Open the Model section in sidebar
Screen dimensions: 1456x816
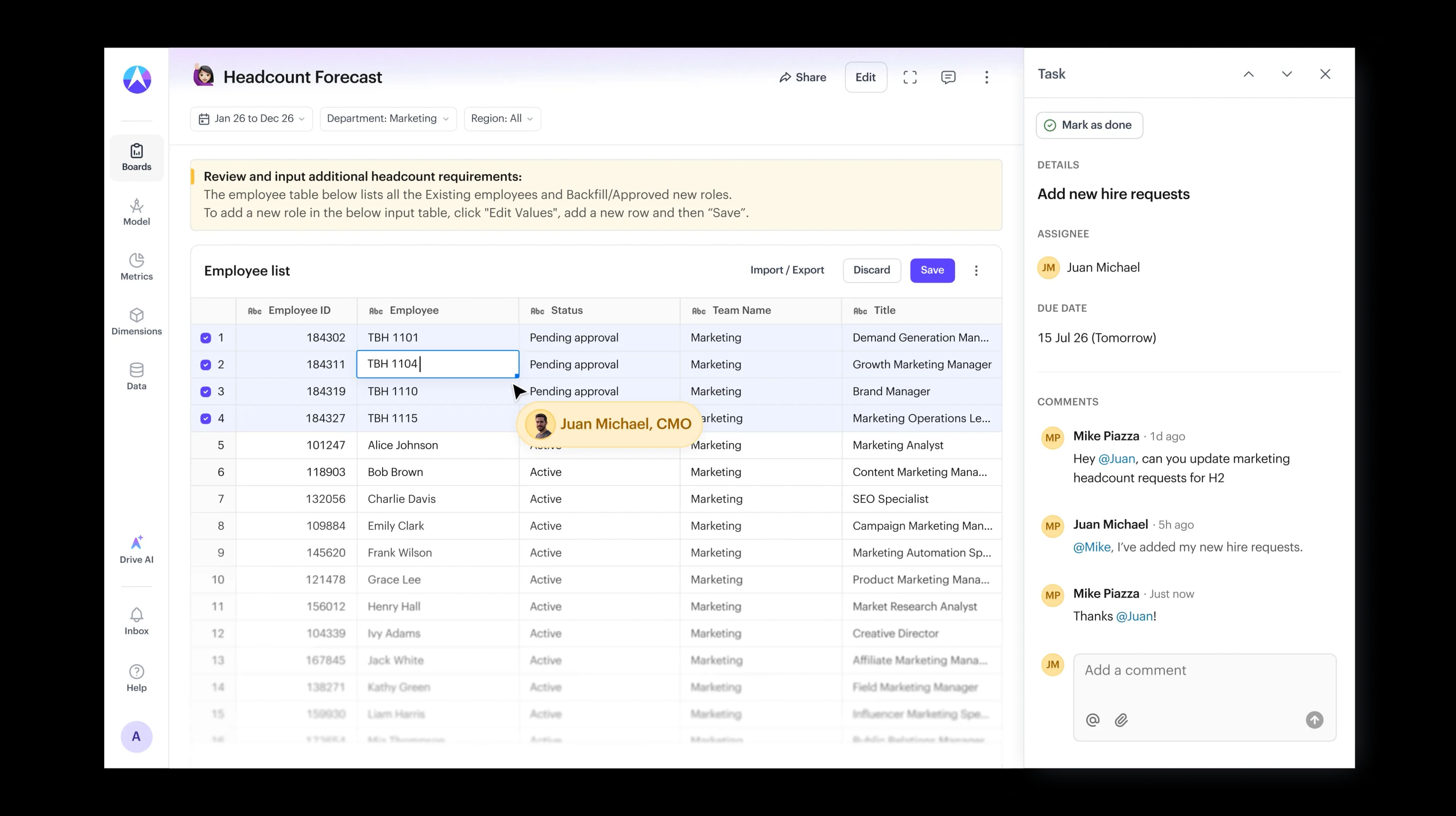pos(136,212)
